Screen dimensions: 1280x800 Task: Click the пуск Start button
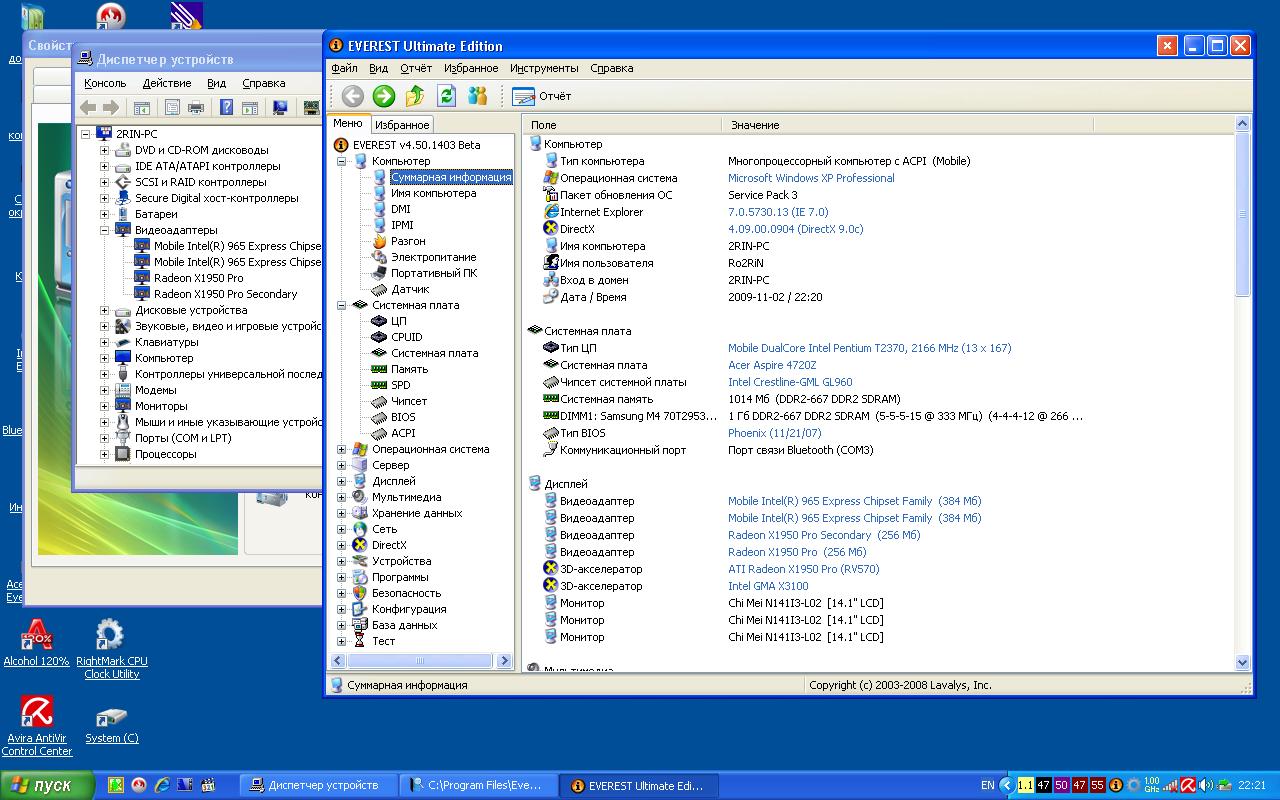point(48,785)
